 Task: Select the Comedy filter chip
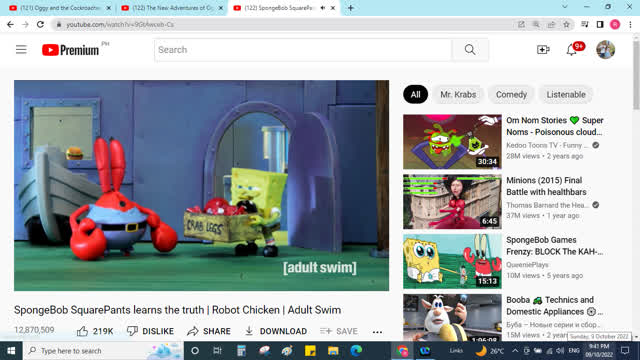coord(511,94)
